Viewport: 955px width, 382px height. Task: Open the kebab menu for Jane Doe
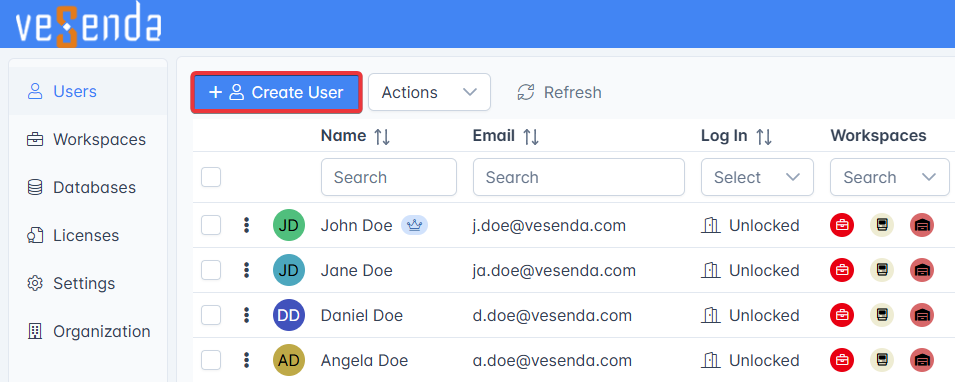pyautogui.click(x=246, y=270)
